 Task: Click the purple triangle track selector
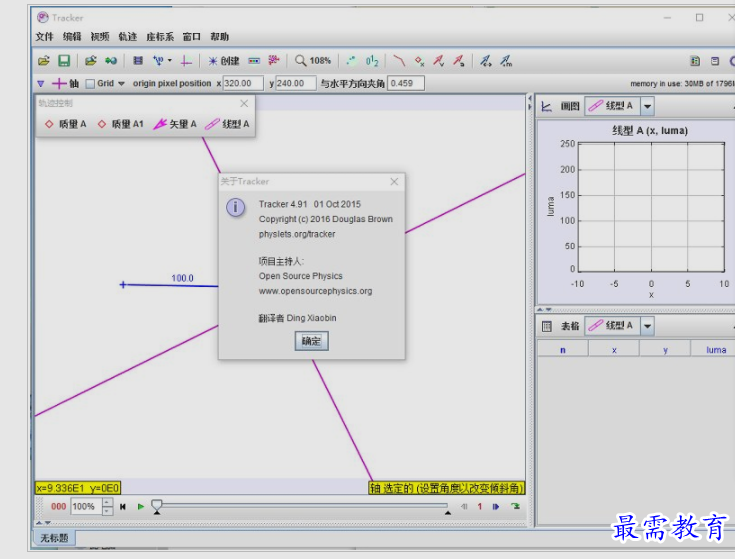point(41,83)
